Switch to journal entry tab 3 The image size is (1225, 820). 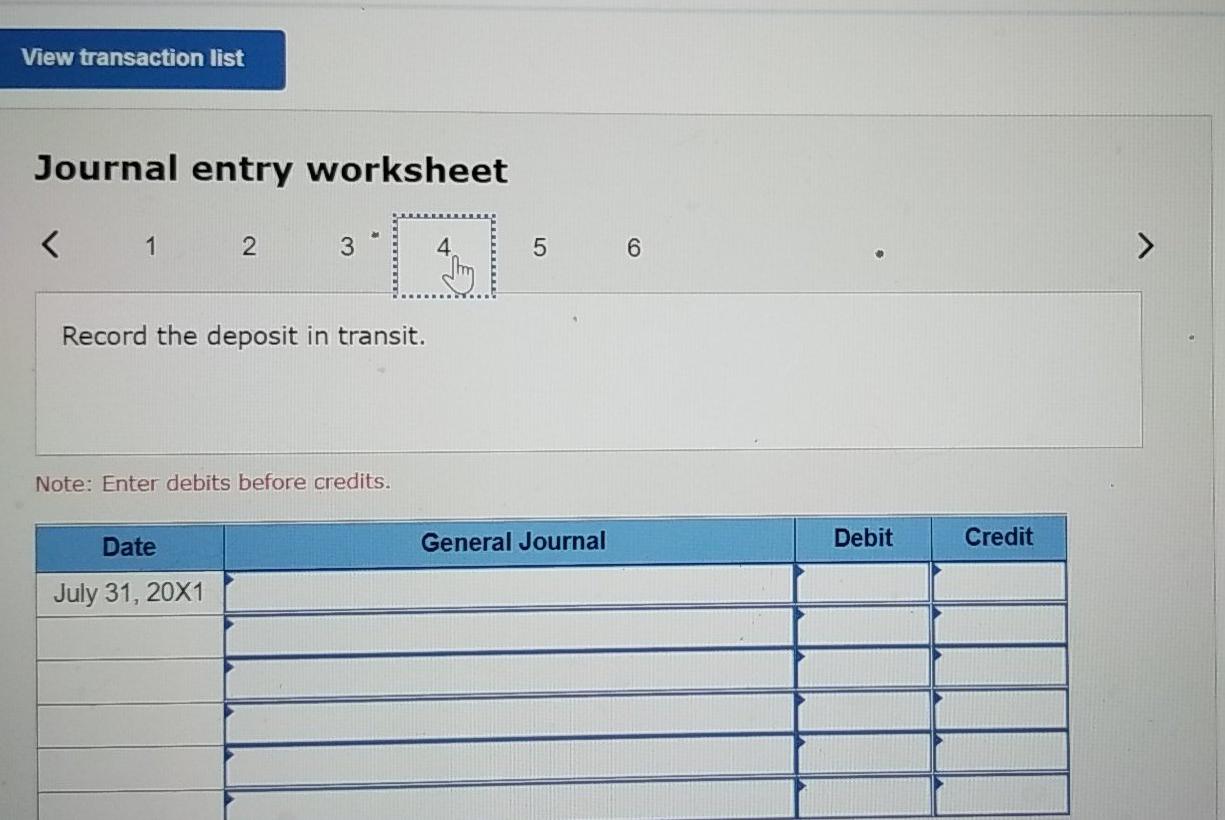[346, 246]
